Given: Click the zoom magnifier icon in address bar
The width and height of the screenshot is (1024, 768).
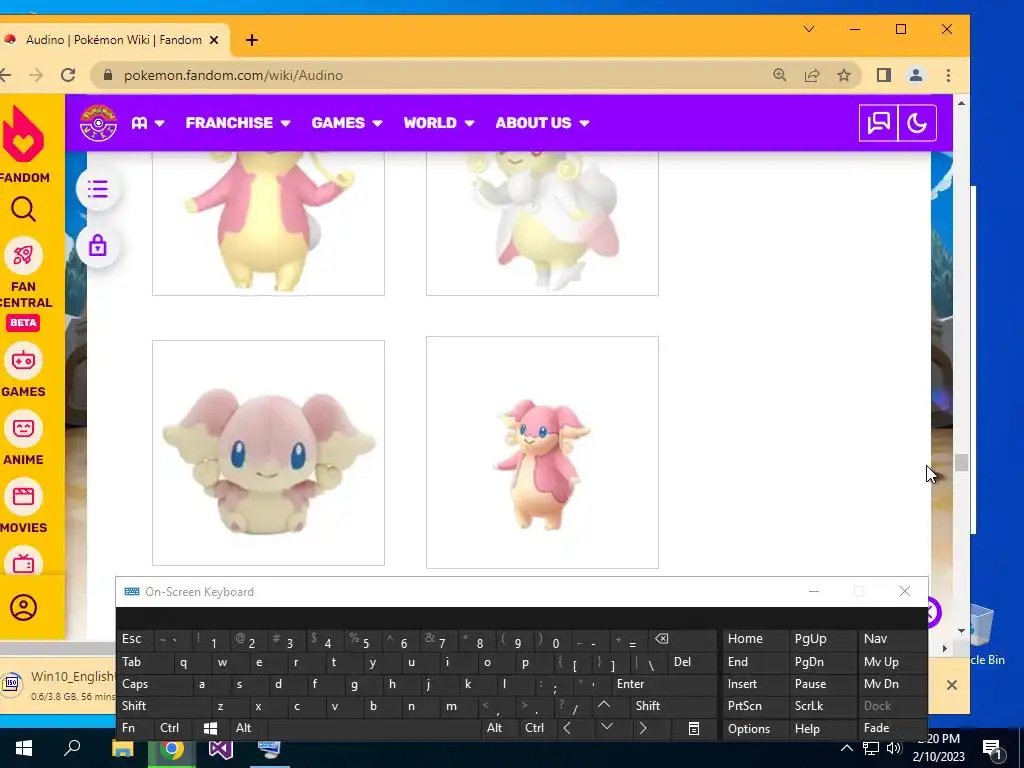Looking at the screenshot, I should click(x=779, y=75).
